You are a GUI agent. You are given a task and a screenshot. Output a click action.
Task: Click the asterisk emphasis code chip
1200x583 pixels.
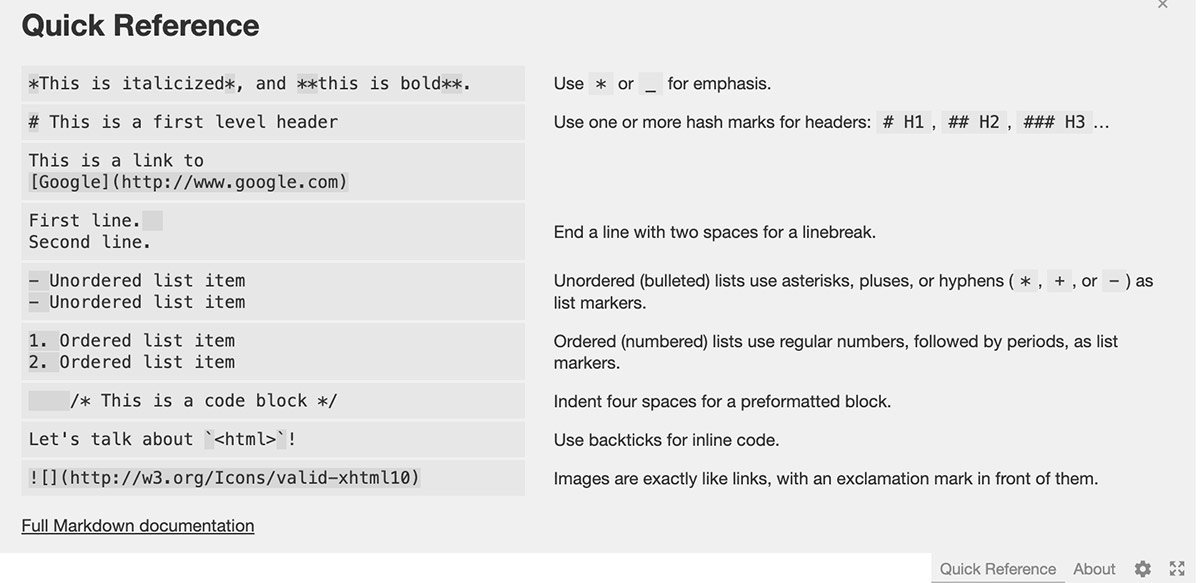click(600, 84)
